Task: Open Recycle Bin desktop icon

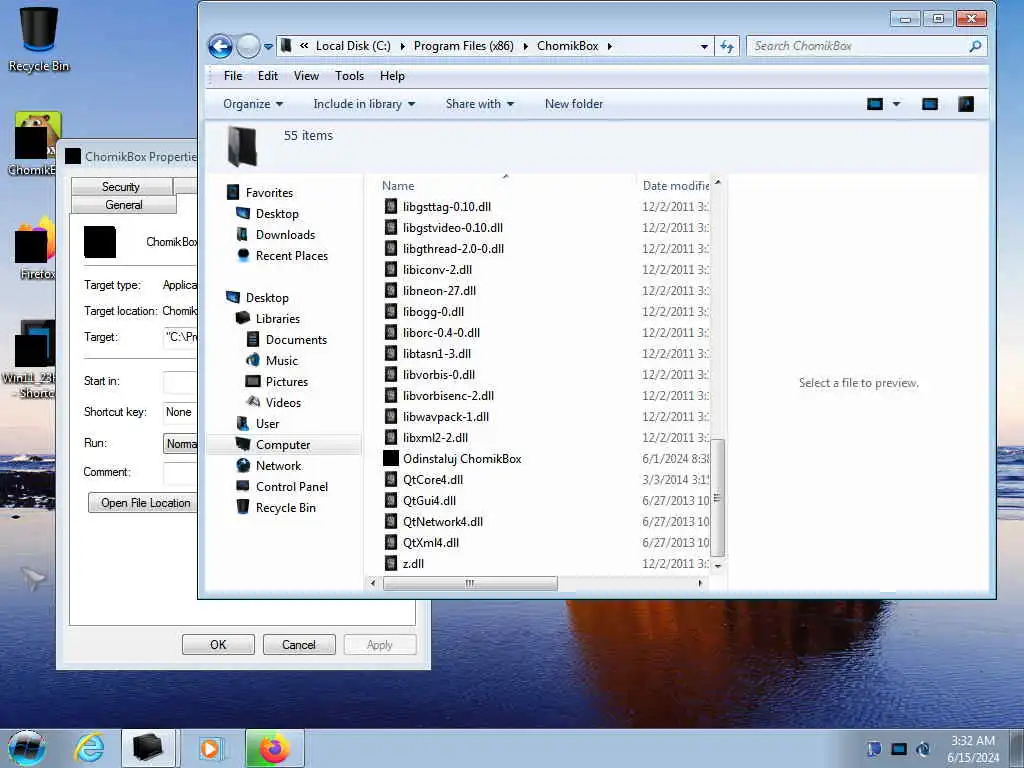Action: point(39,39)
